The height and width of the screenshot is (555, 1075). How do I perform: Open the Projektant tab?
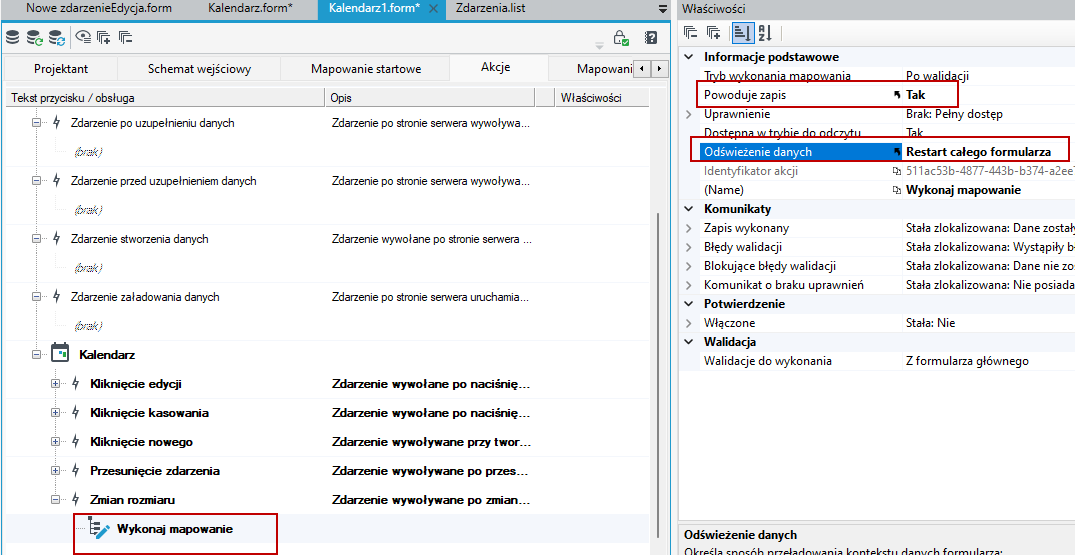tap(61, 69)
